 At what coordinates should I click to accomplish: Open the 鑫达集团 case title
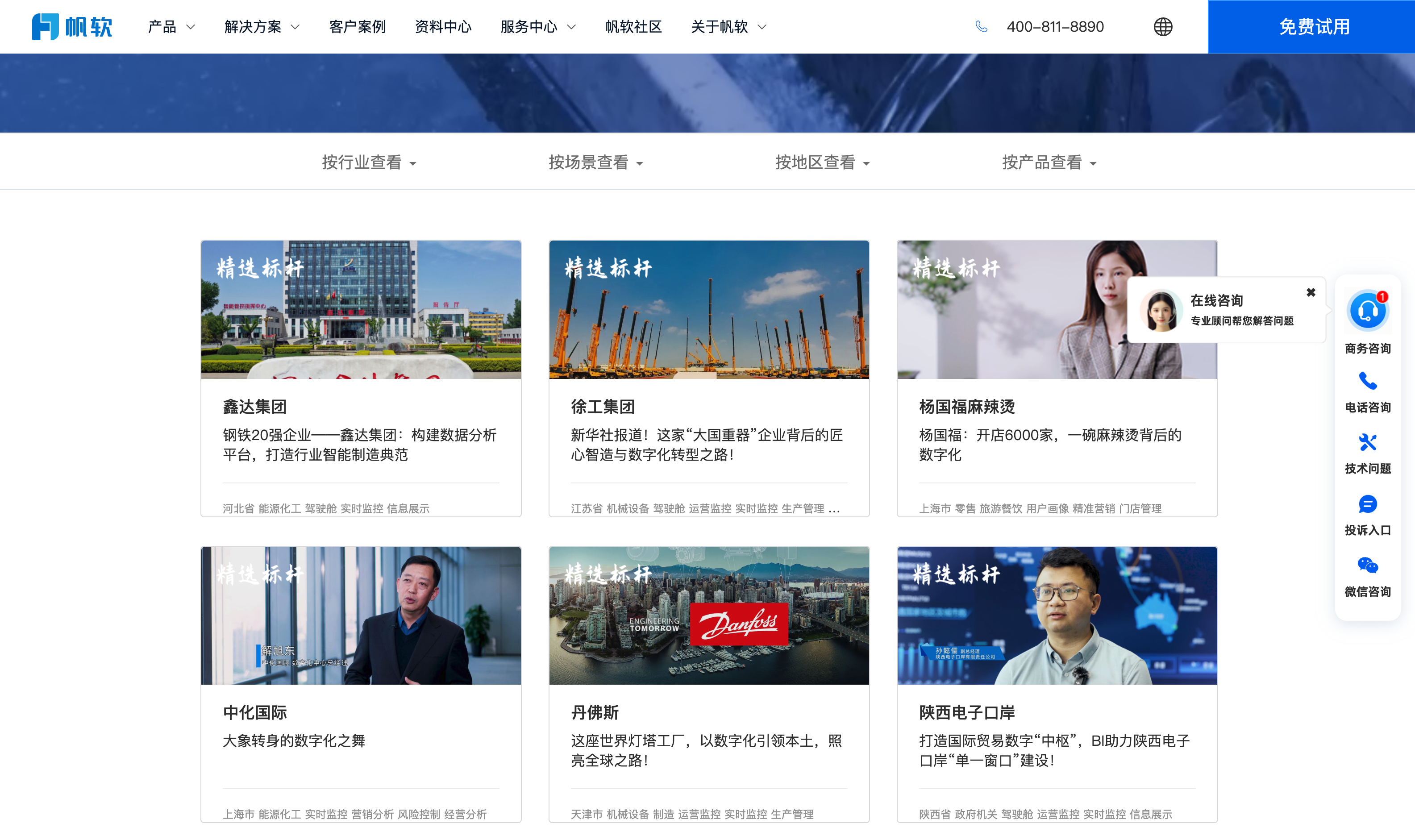(255, 407)
